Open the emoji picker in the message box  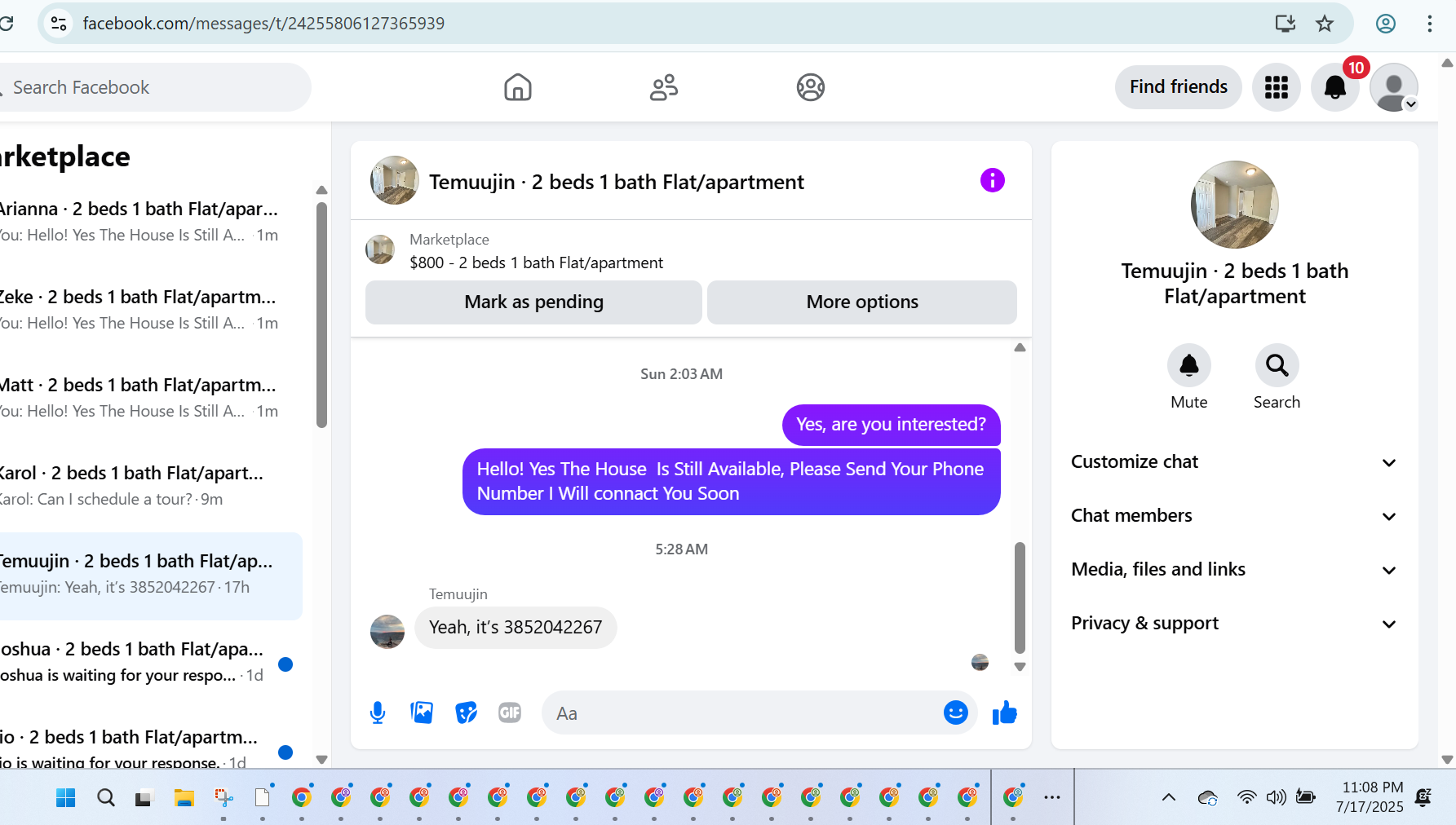956,713
